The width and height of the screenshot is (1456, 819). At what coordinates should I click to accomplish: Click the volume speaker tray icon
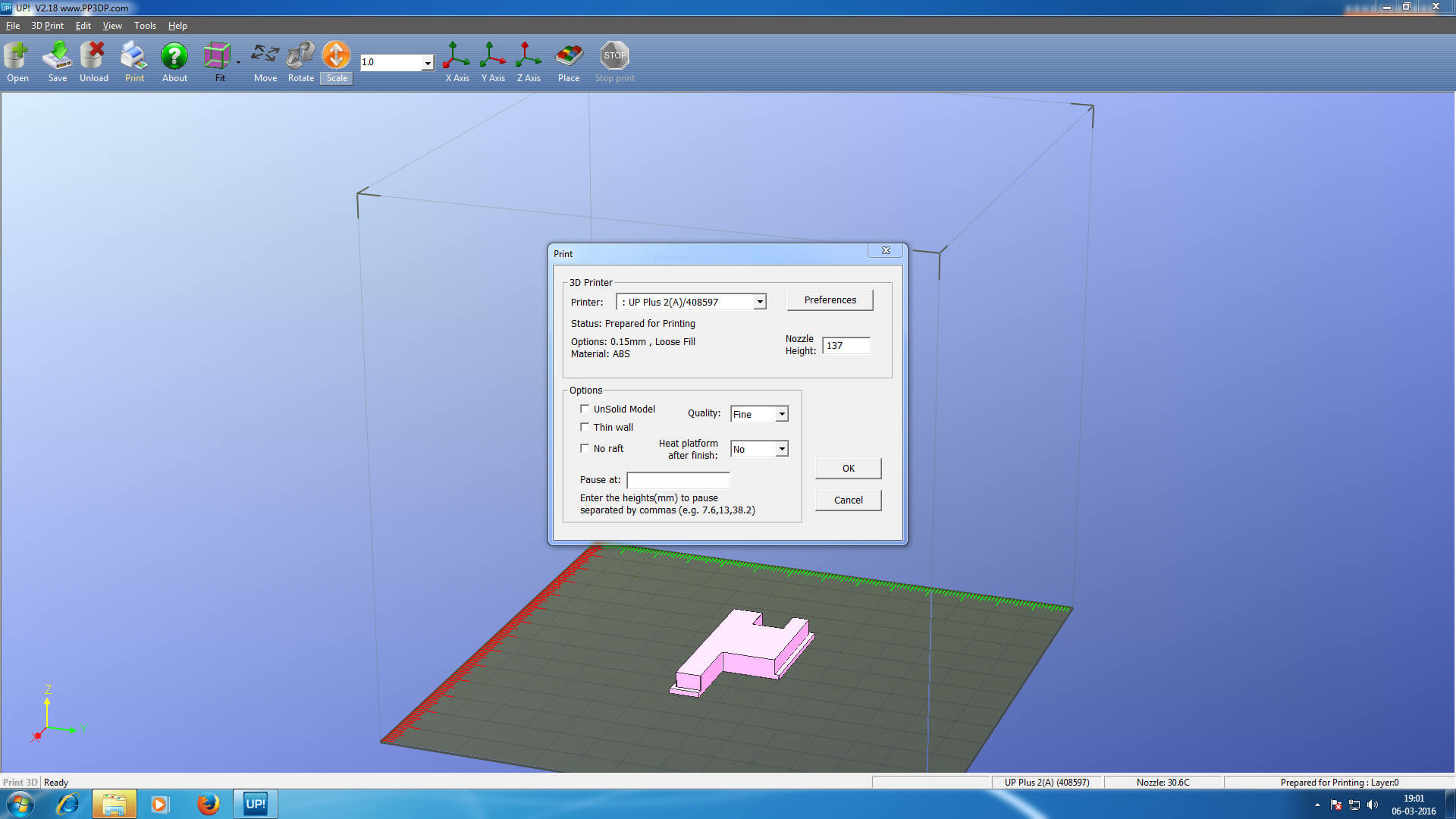click(1373, 805)
